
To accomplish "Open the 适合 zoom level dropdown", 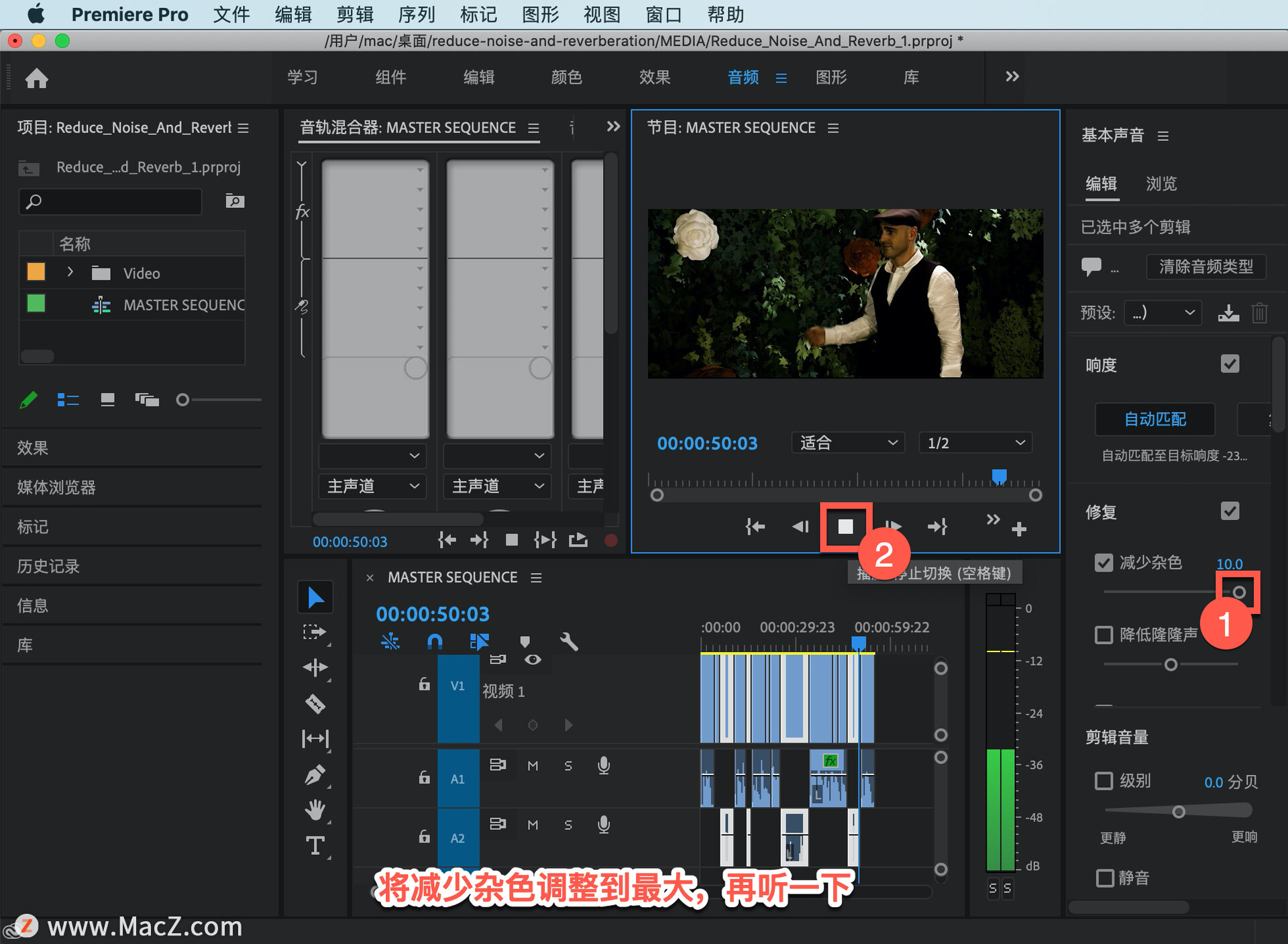I will pyautogui.click(x=848, y=443).
